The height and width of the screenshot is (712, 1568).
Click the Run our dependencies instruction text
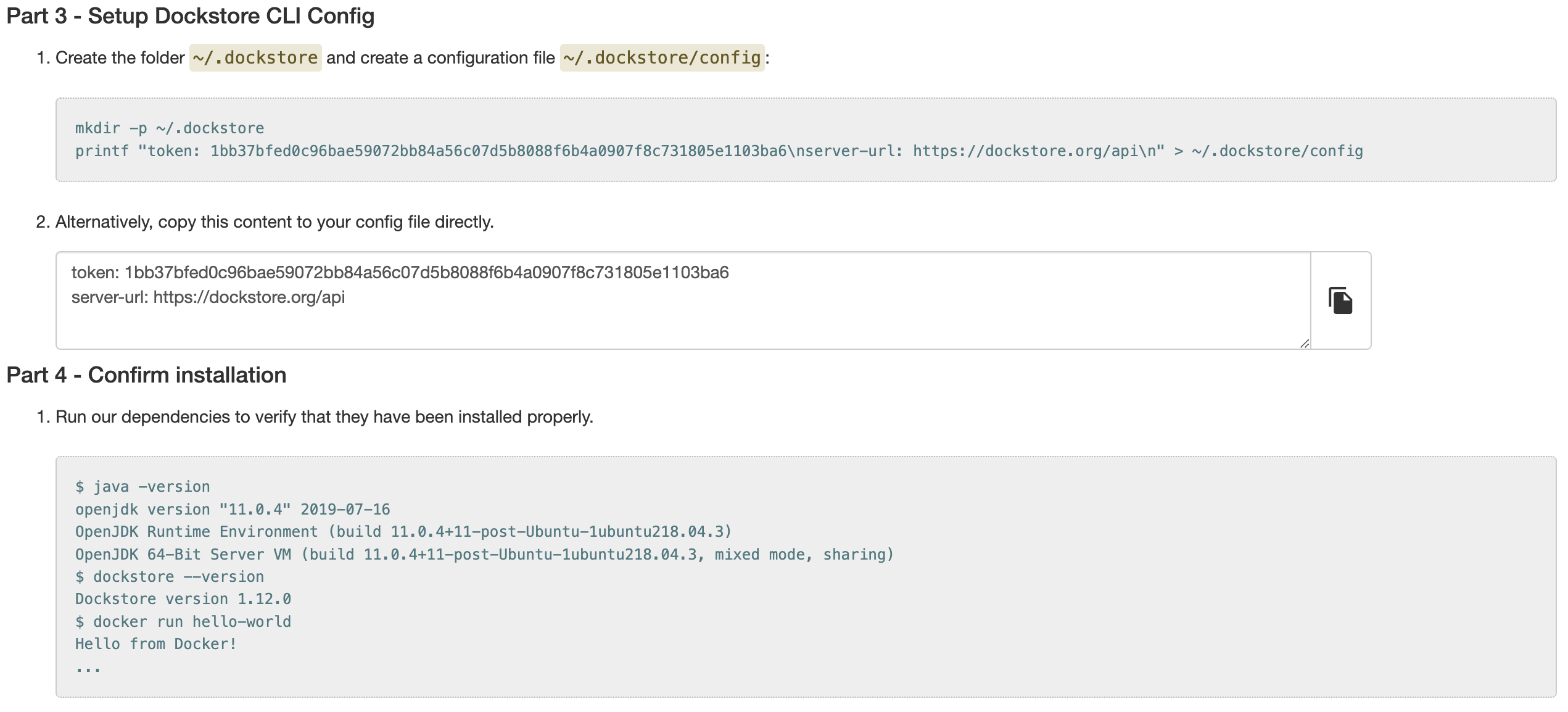pyautogui.click(x=324, y=417)
